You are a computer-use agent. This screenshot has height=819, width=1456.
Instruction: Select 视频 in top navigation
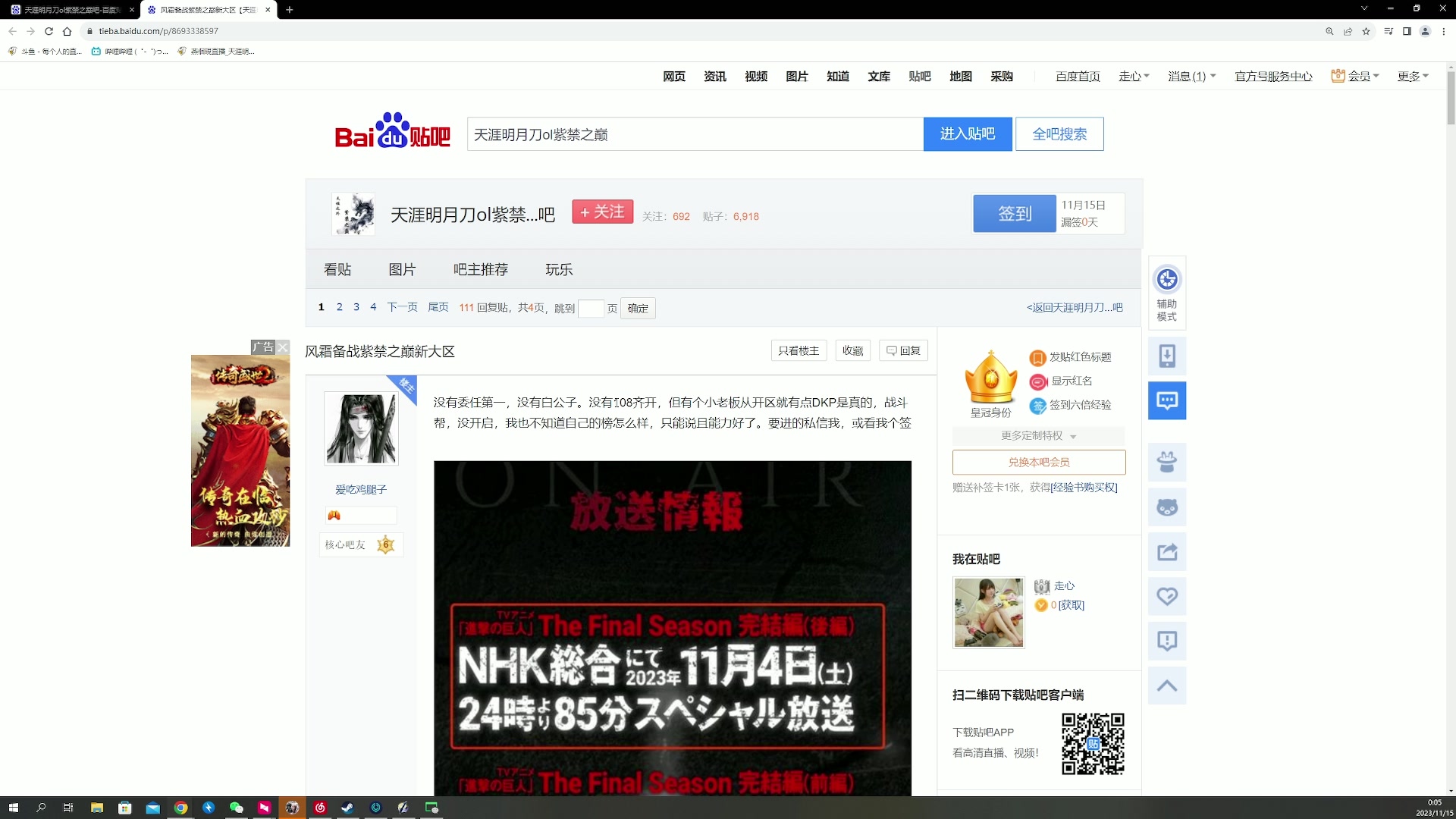click(x=756, y=76)
